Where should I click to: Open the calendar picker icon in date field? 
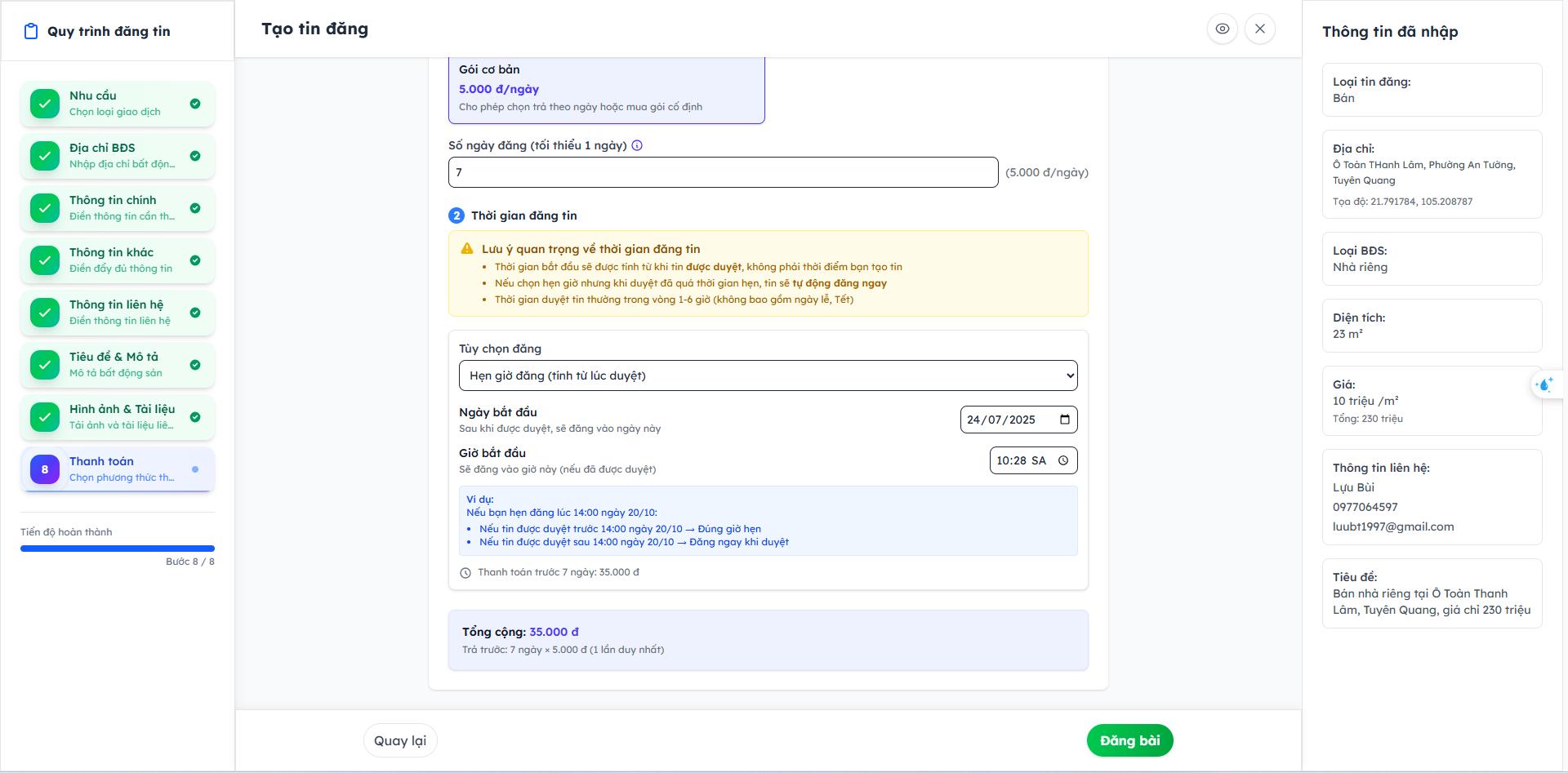coord(1065,420)
